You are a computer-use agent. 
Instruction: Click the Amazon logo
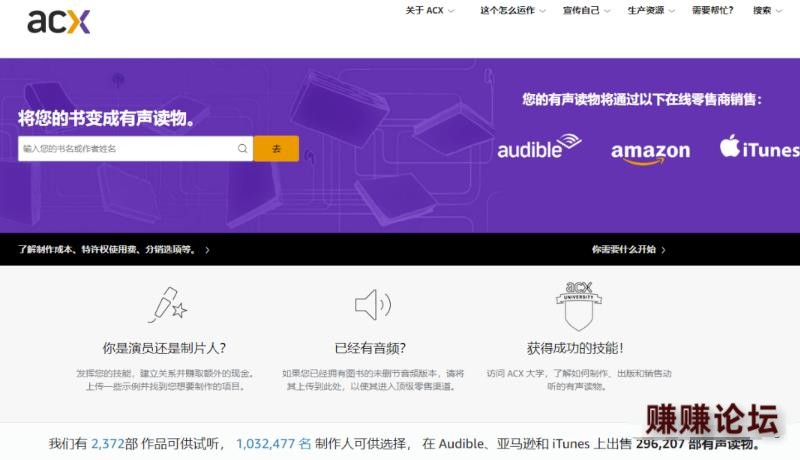[651, 152]
